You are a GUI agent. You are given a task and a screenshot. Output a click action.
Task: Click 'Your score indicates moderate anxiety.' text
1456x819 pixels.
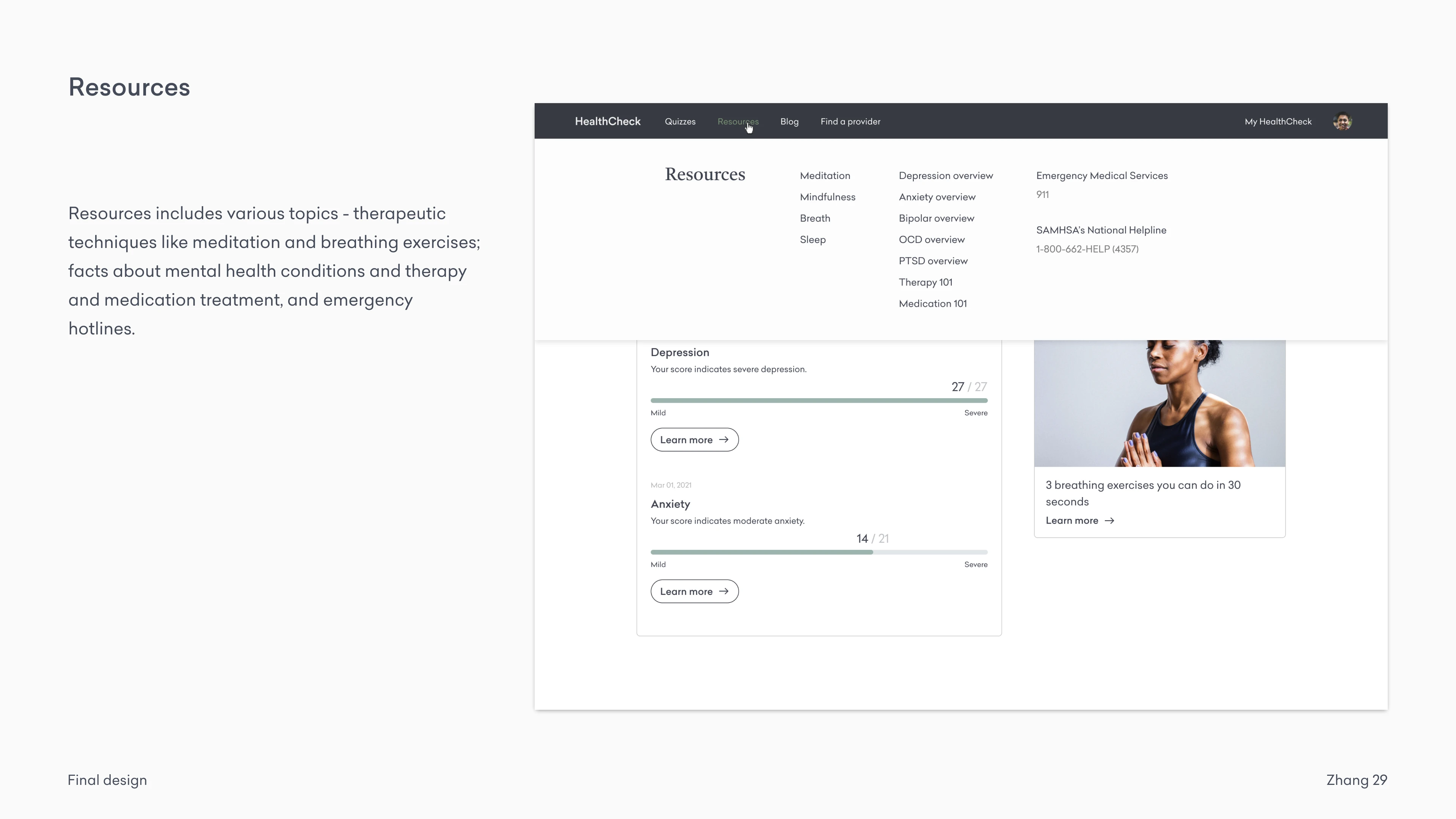(x=728, y=521)
